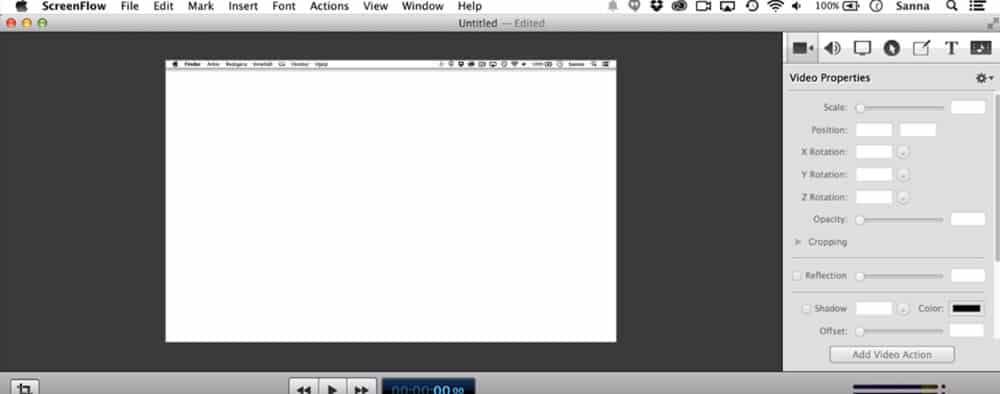Open the Media Library icon

pos(980,48)
